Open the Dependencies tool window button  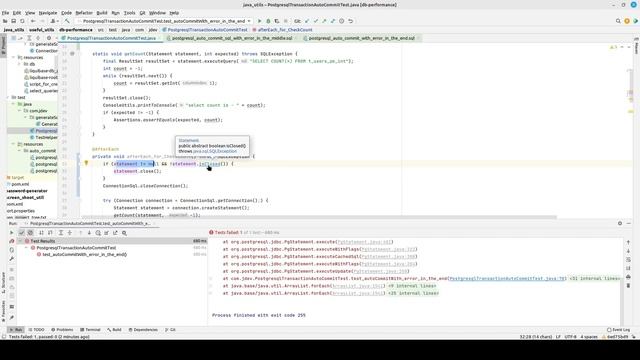(143, 329)
